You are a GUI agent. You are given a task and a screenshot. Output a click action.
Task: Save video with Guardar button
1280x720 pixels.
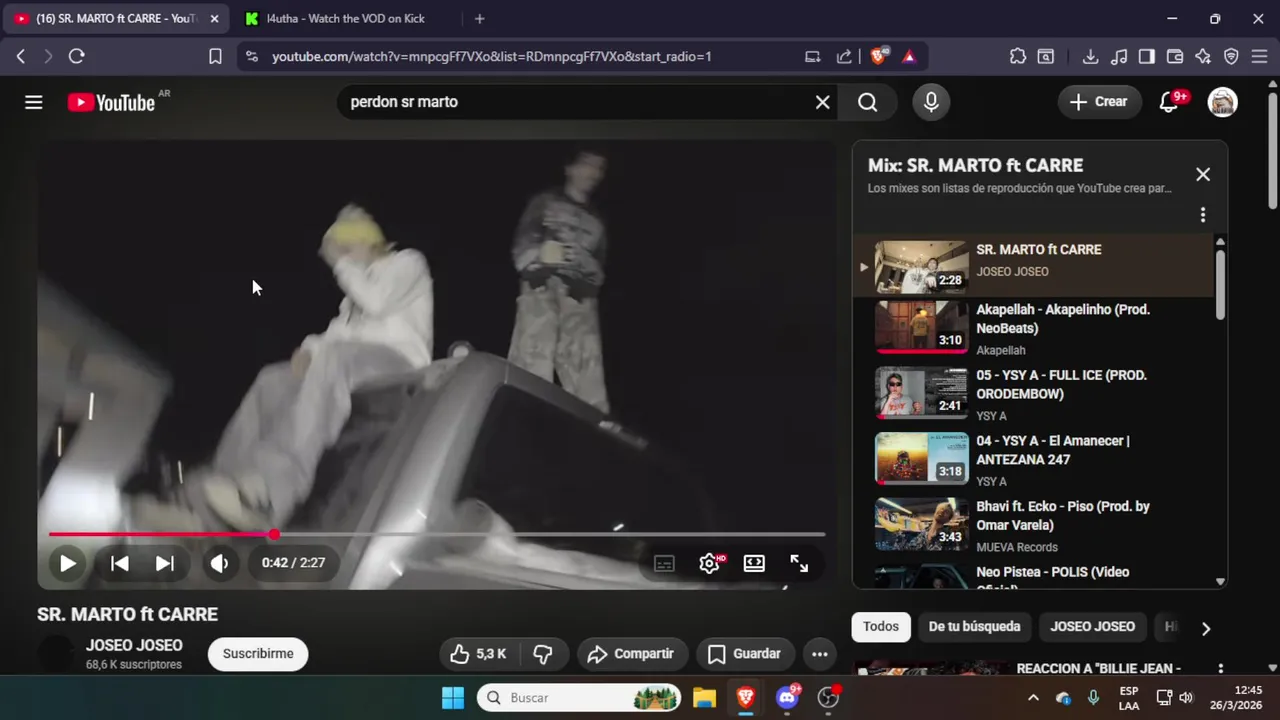pos(745,654)
